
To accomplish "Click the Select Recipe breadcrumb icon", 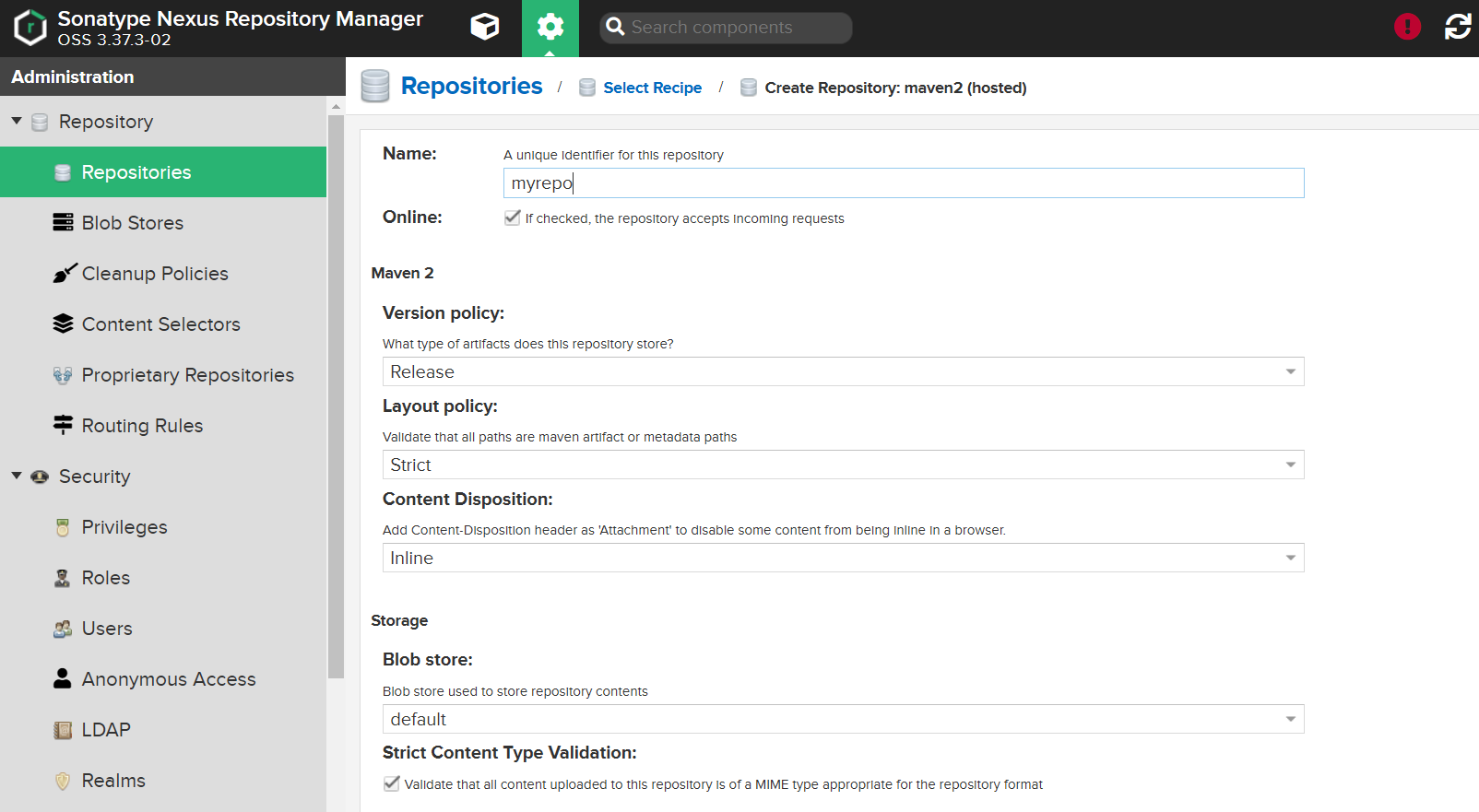I will pyautogui.click(x=586, y=88).
